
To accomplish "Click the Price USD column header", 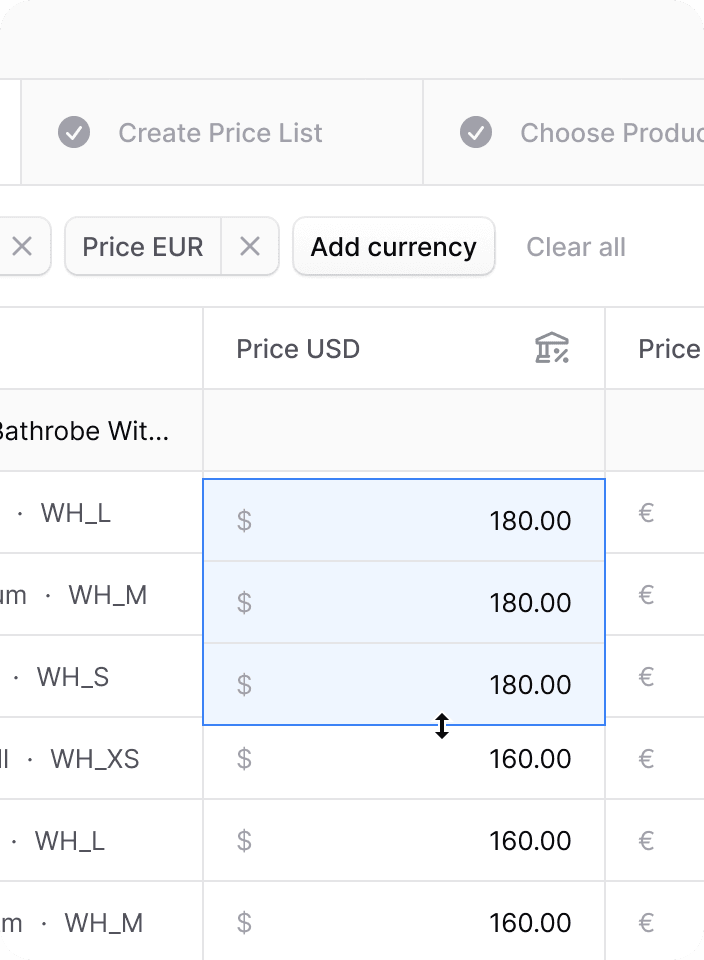I will (404, 348).
